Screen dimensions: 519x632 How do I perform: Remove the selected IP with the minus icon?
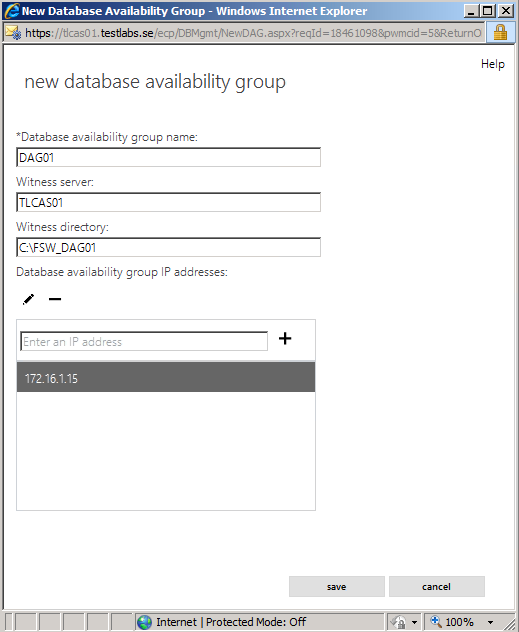[x=55, y=299]
